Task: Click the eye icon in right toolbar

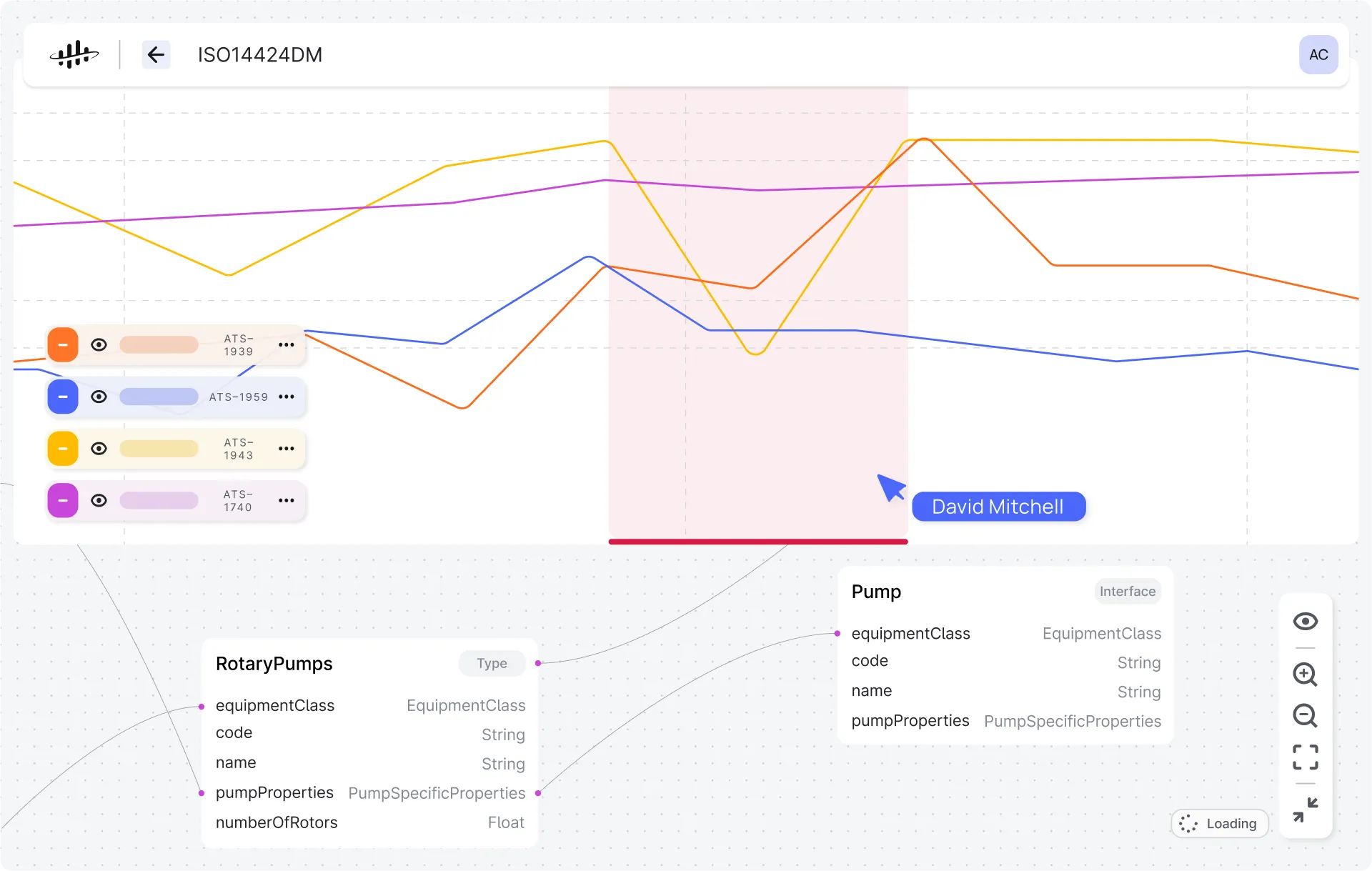Action: pyautogui.click(x=1305, y=621)
